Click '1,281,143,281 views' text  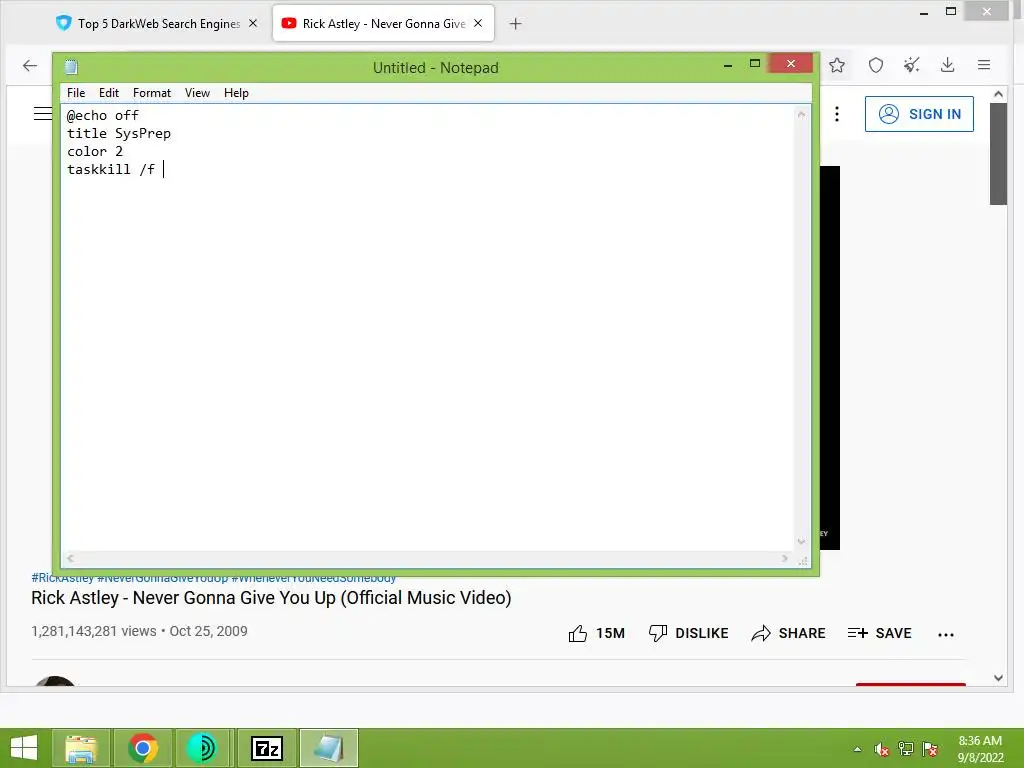point(93,632)
